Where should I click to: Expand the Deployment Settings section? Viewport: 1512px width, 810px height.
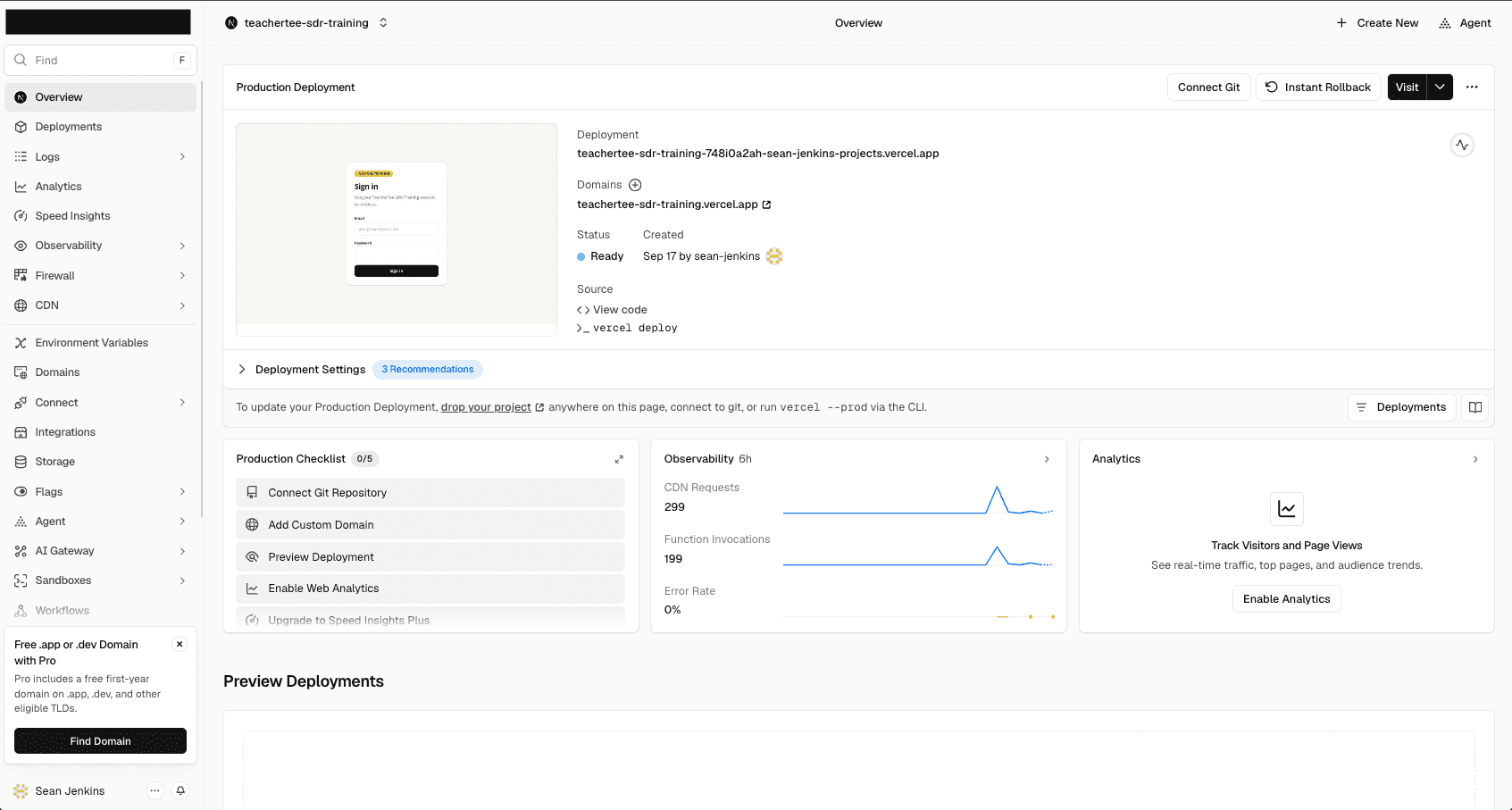(302, 370)
